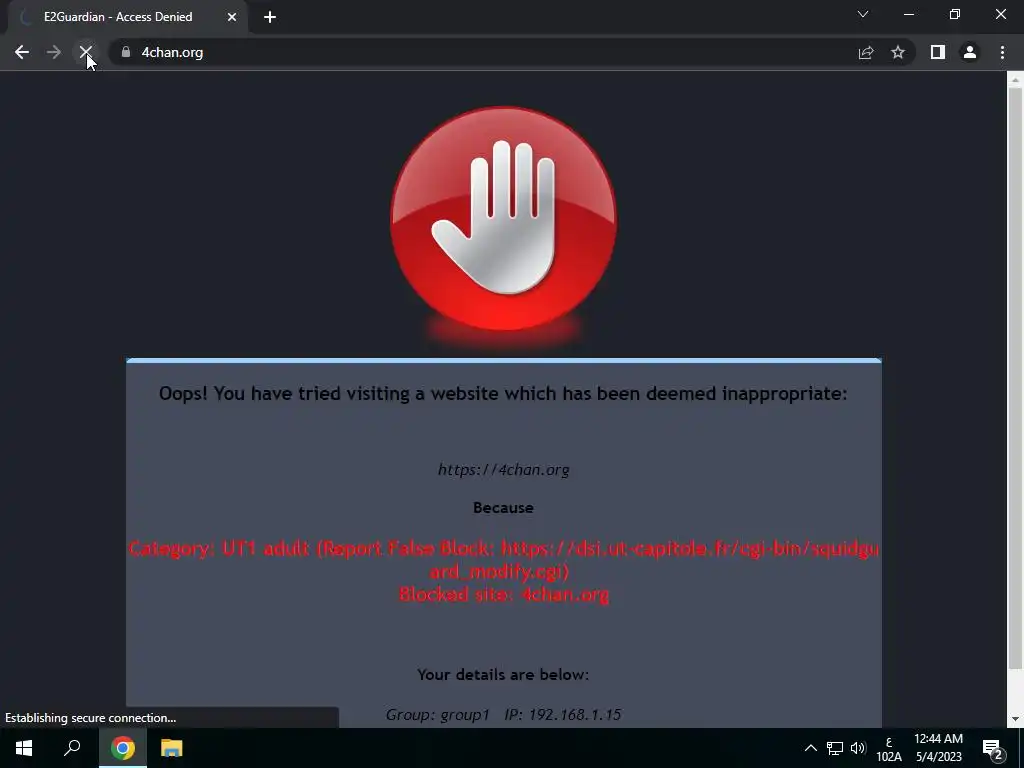Screen dimensions: 1024x768
Task: Open the Chrome profile menu
Action: point(970,52)
